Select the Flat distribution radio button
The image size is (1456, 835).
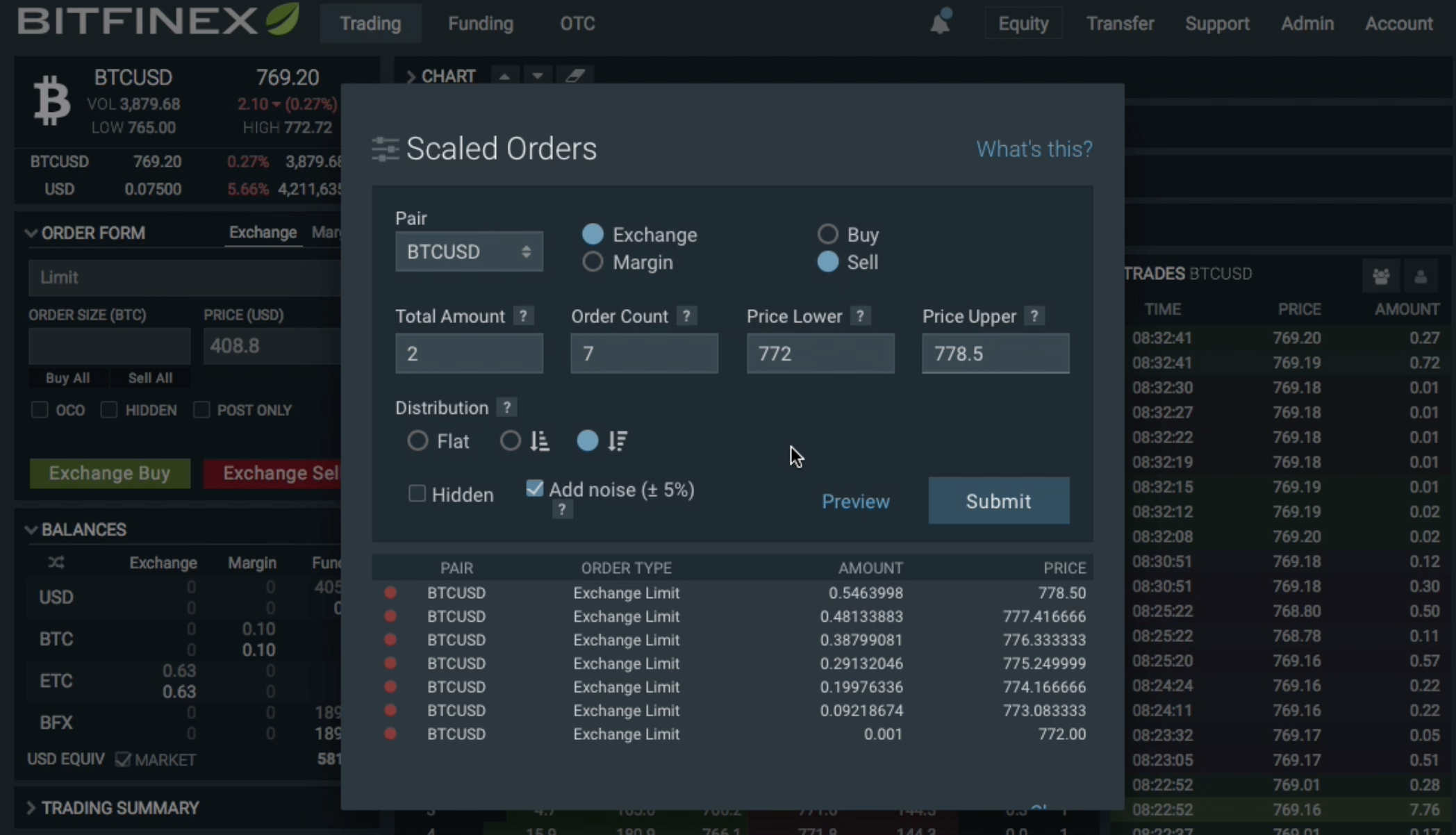click(418, 441)
